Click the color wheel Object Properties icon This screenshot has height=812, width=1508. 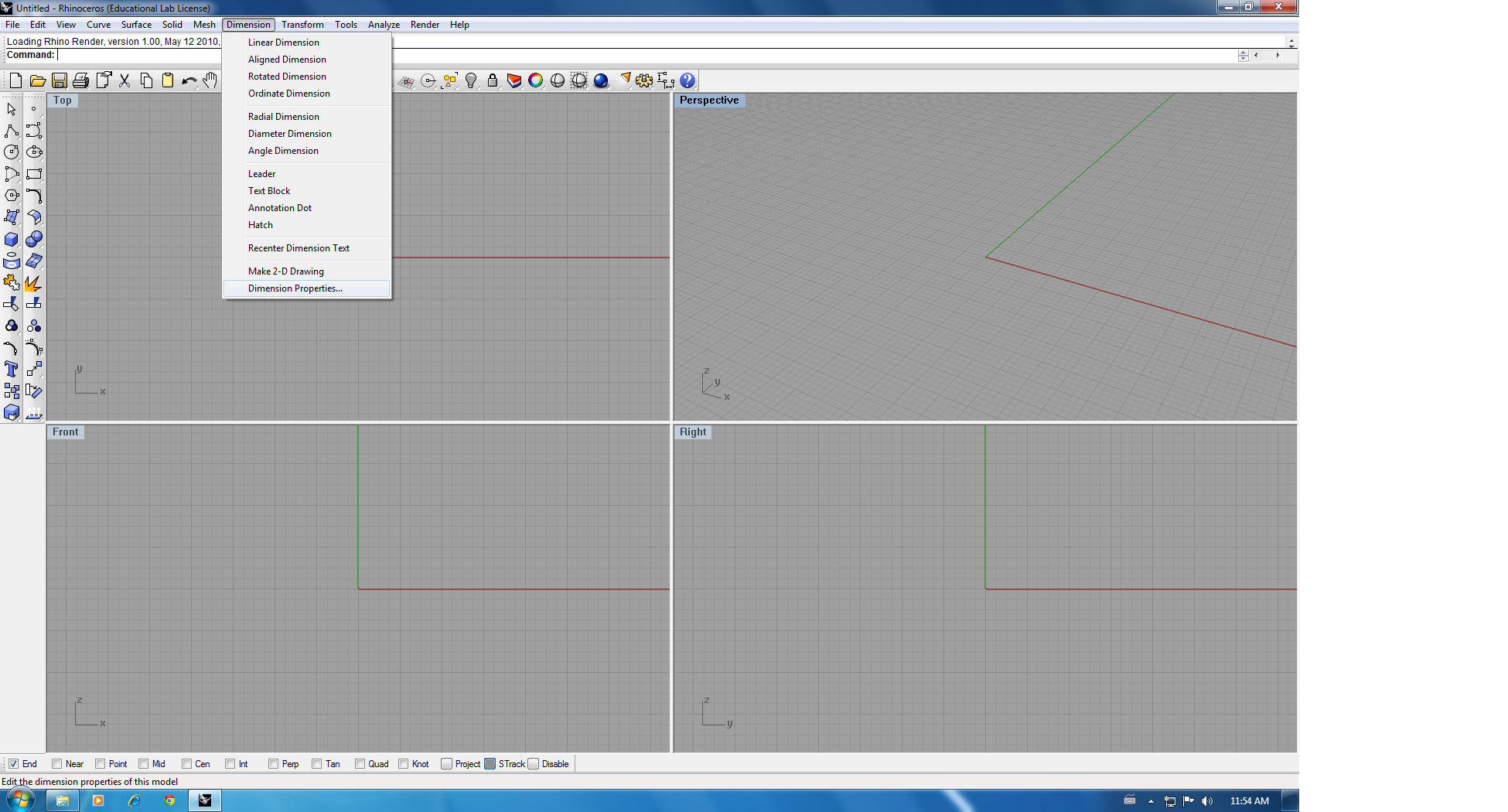tap(536, 80)
